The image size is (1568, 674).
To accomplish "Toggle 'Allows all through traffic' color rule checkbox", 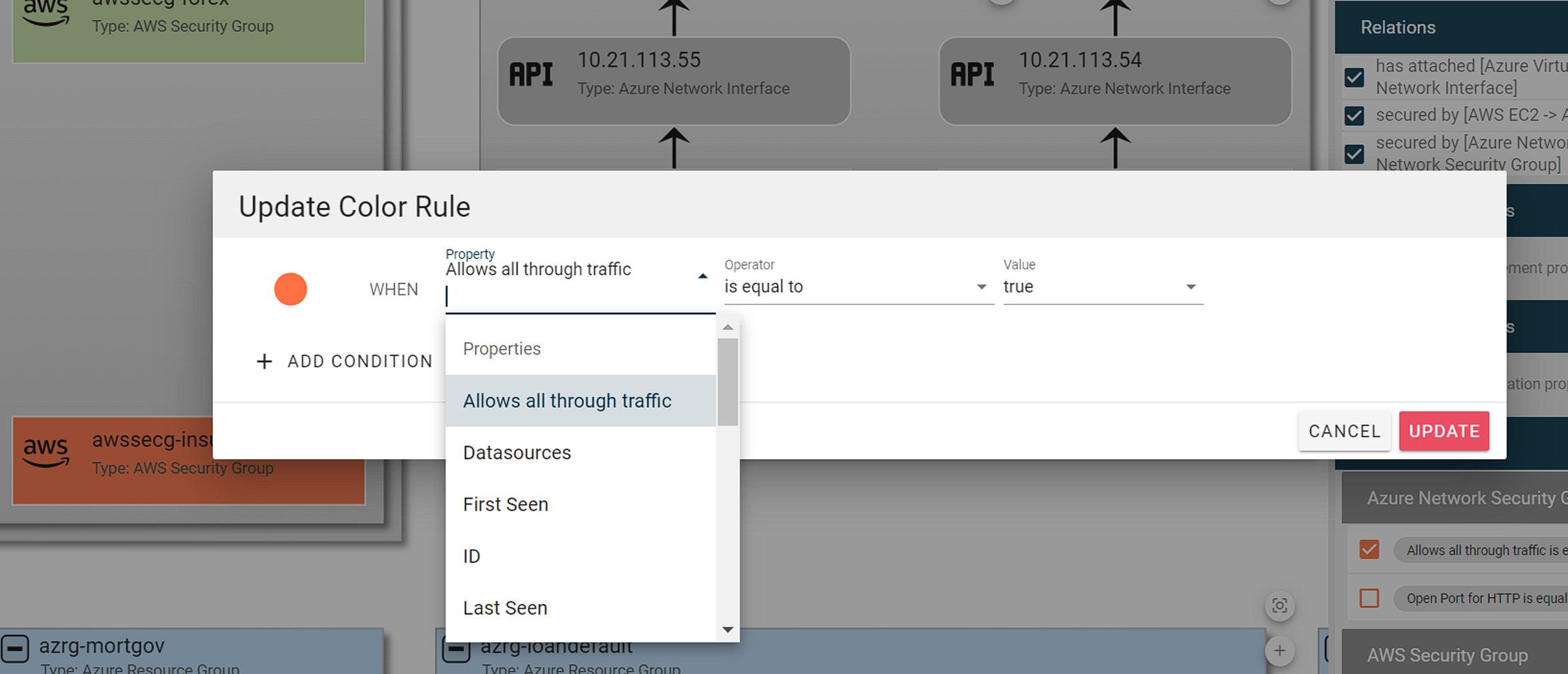I will (1369, 549).
